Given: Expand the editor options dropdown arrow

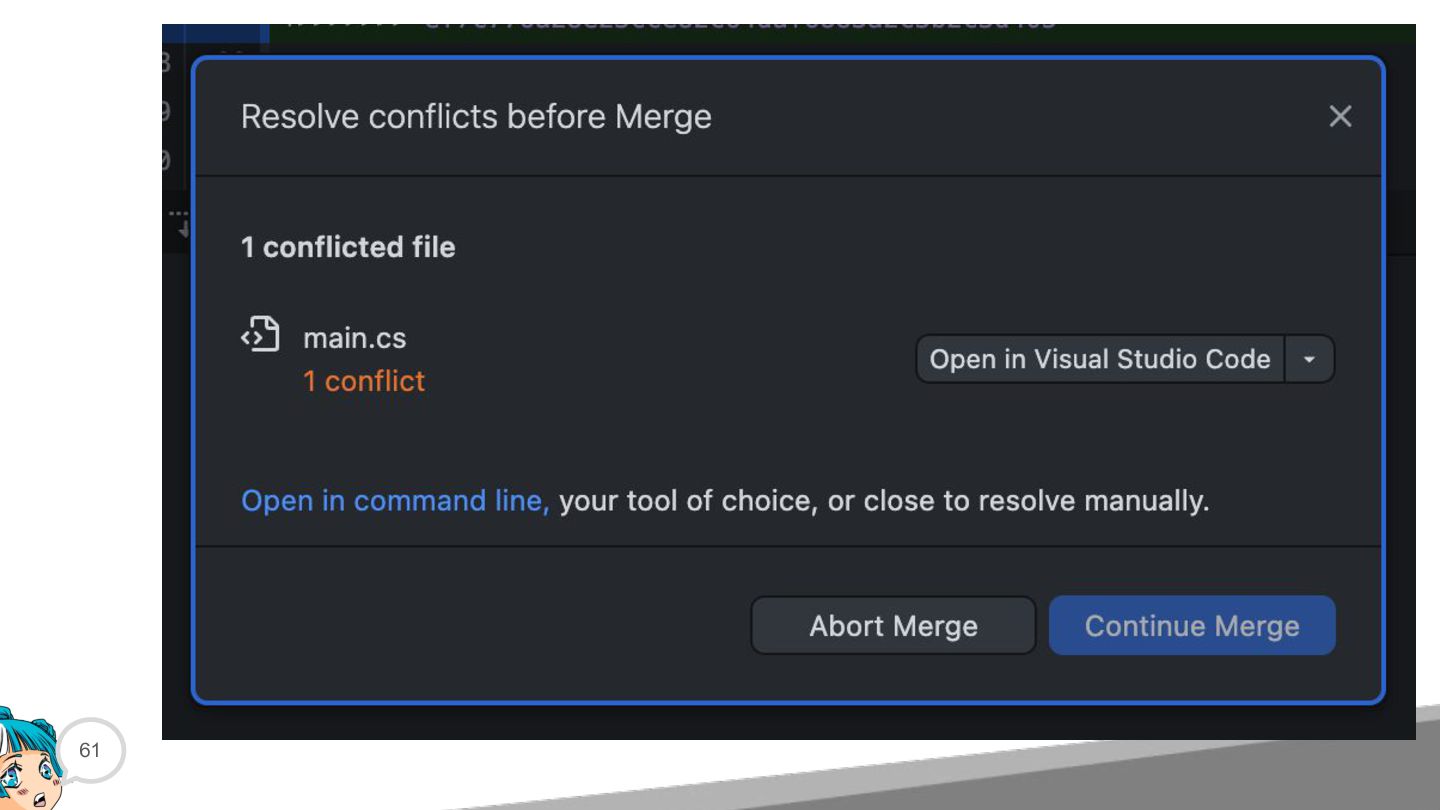Looking at the screenshot, I should click(1310, 359).
